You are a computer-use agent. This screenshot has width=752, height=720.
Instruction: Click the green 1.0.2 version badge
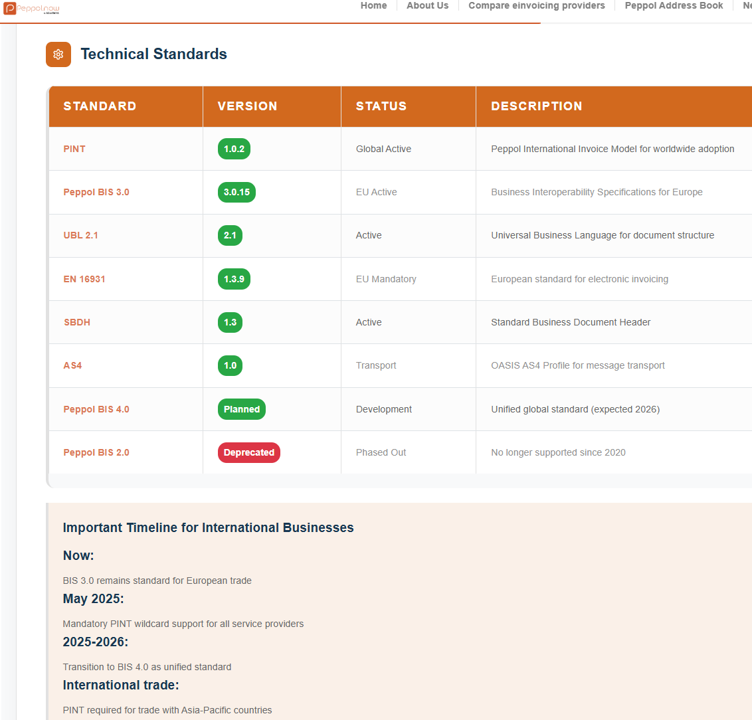(234, 149)
